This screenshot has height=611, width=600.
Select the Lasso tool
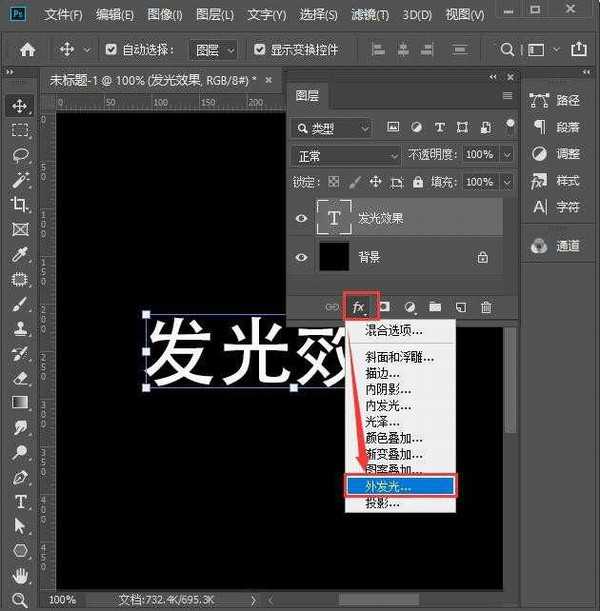pos(19,155)
